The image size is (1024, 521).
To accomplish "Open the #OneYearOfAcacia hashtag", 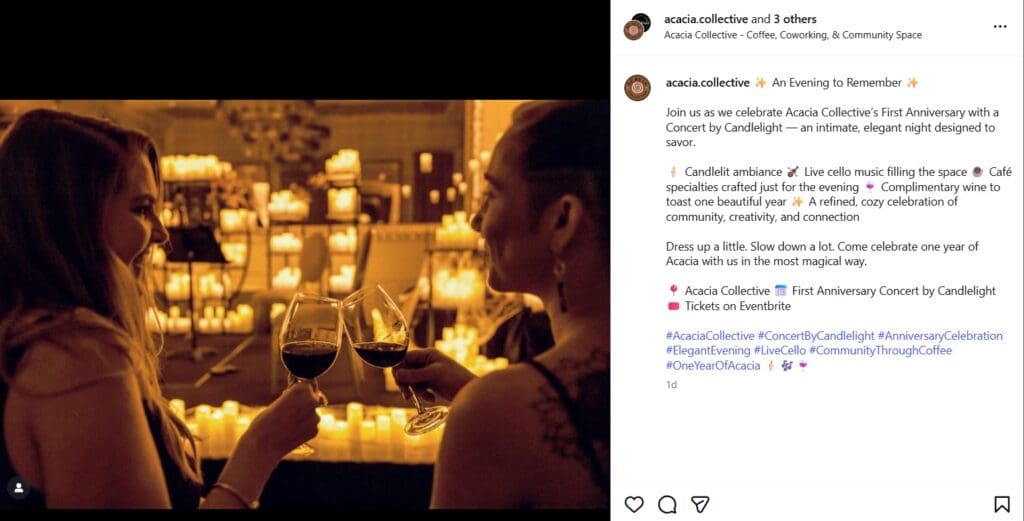I will 713,366.
